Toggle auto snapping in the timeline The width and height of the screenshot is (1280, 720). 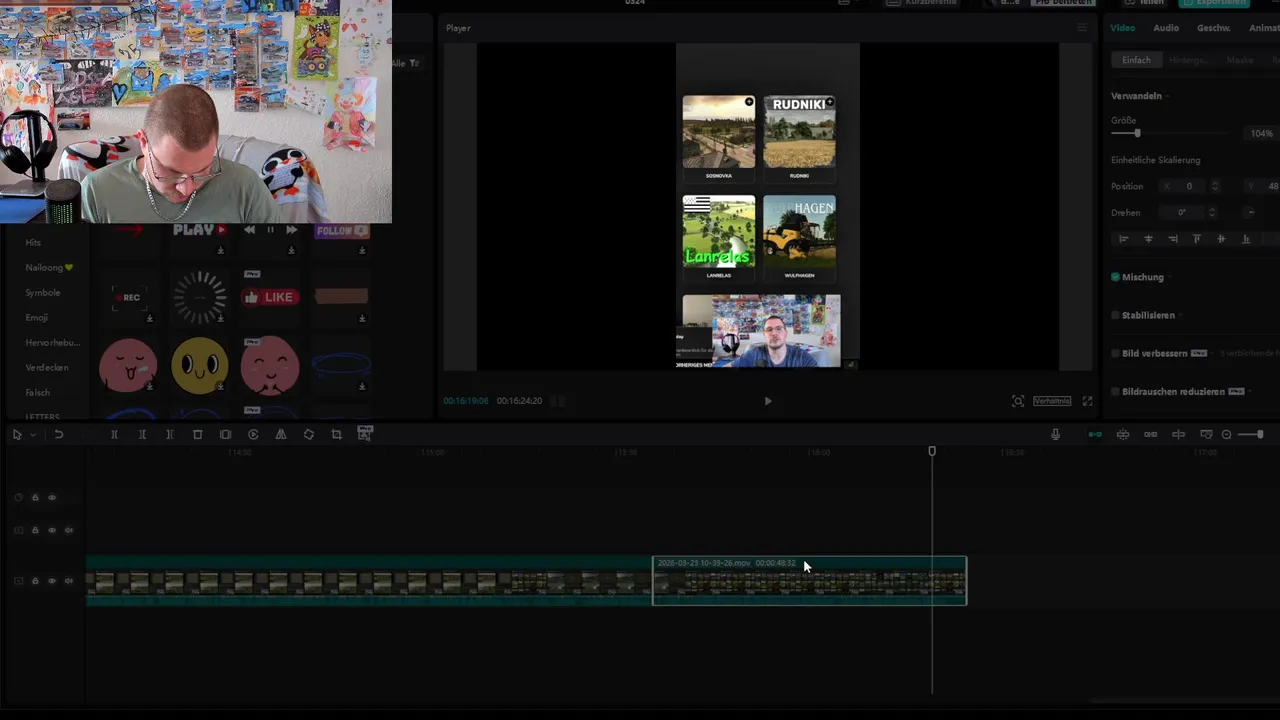click(x=1123, y=434)
